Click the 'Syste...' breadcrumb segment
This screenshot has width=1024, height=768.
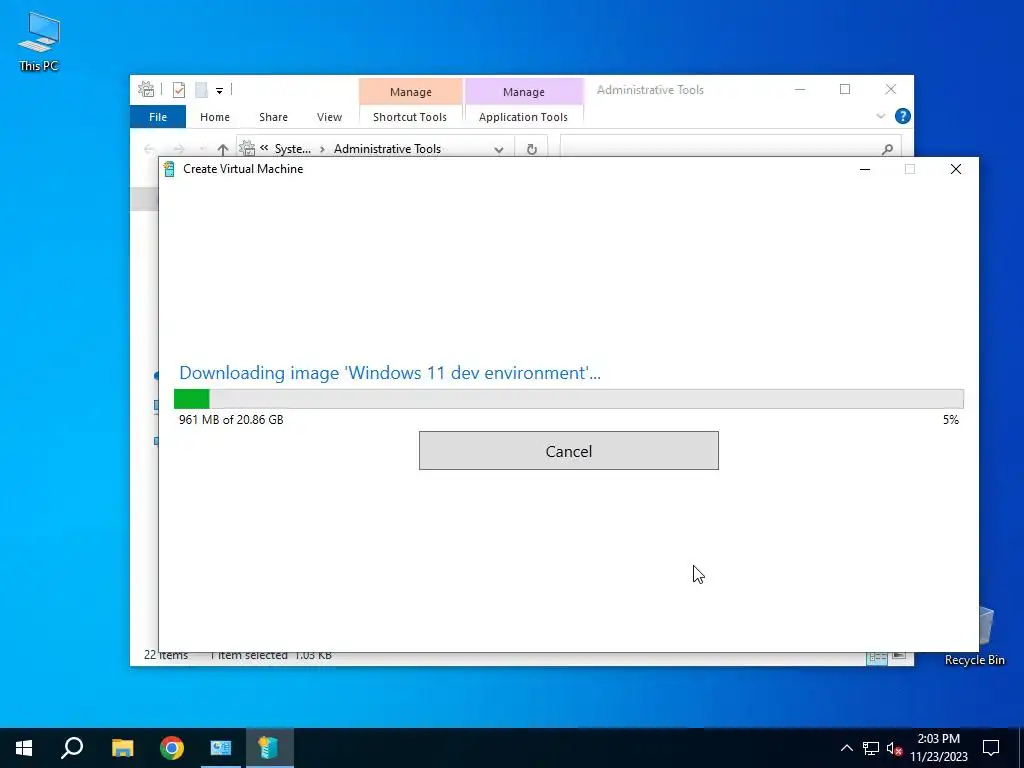293,148
